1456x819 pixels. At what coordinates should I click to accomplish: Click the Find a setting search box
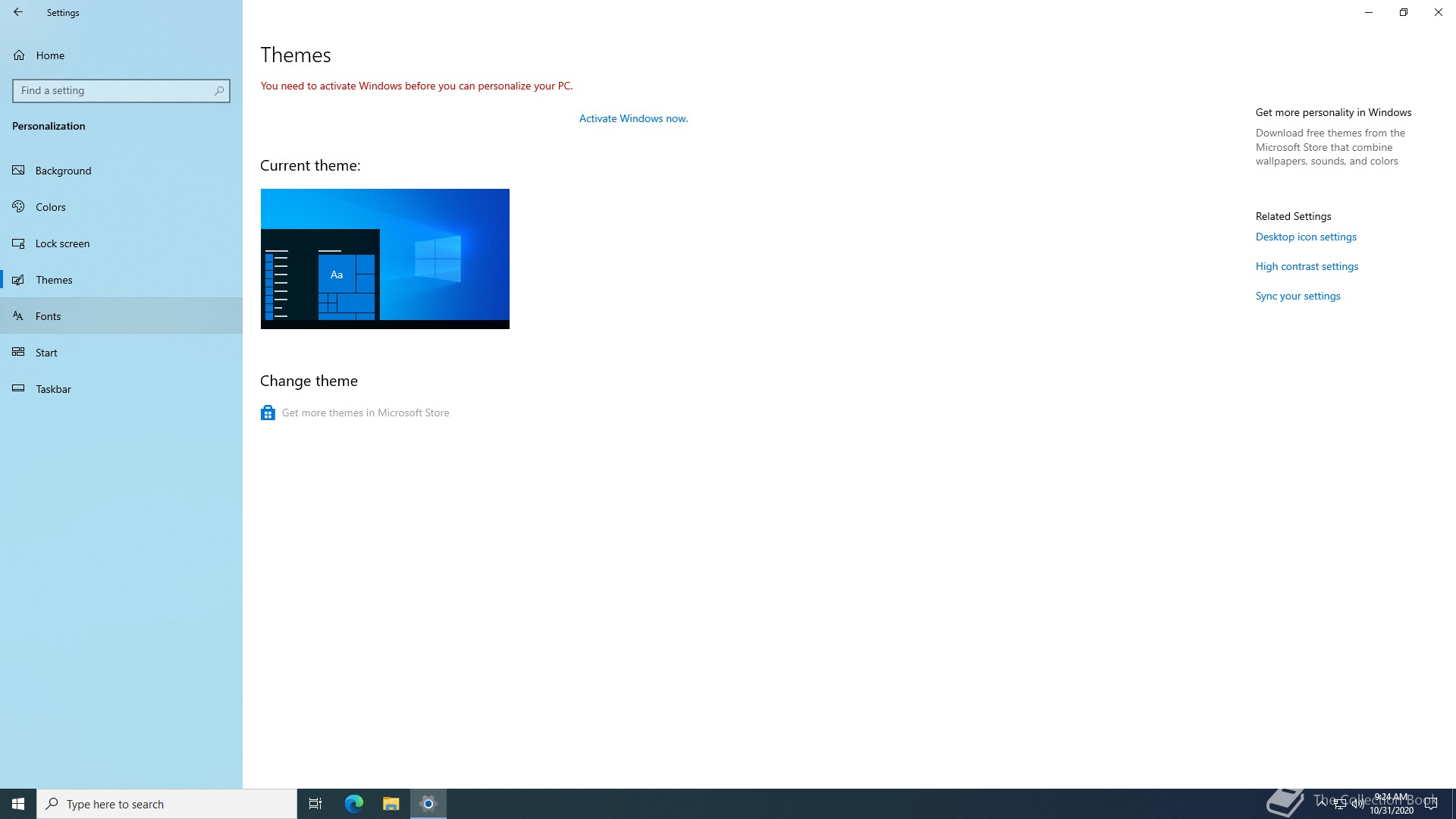(121, 91)
